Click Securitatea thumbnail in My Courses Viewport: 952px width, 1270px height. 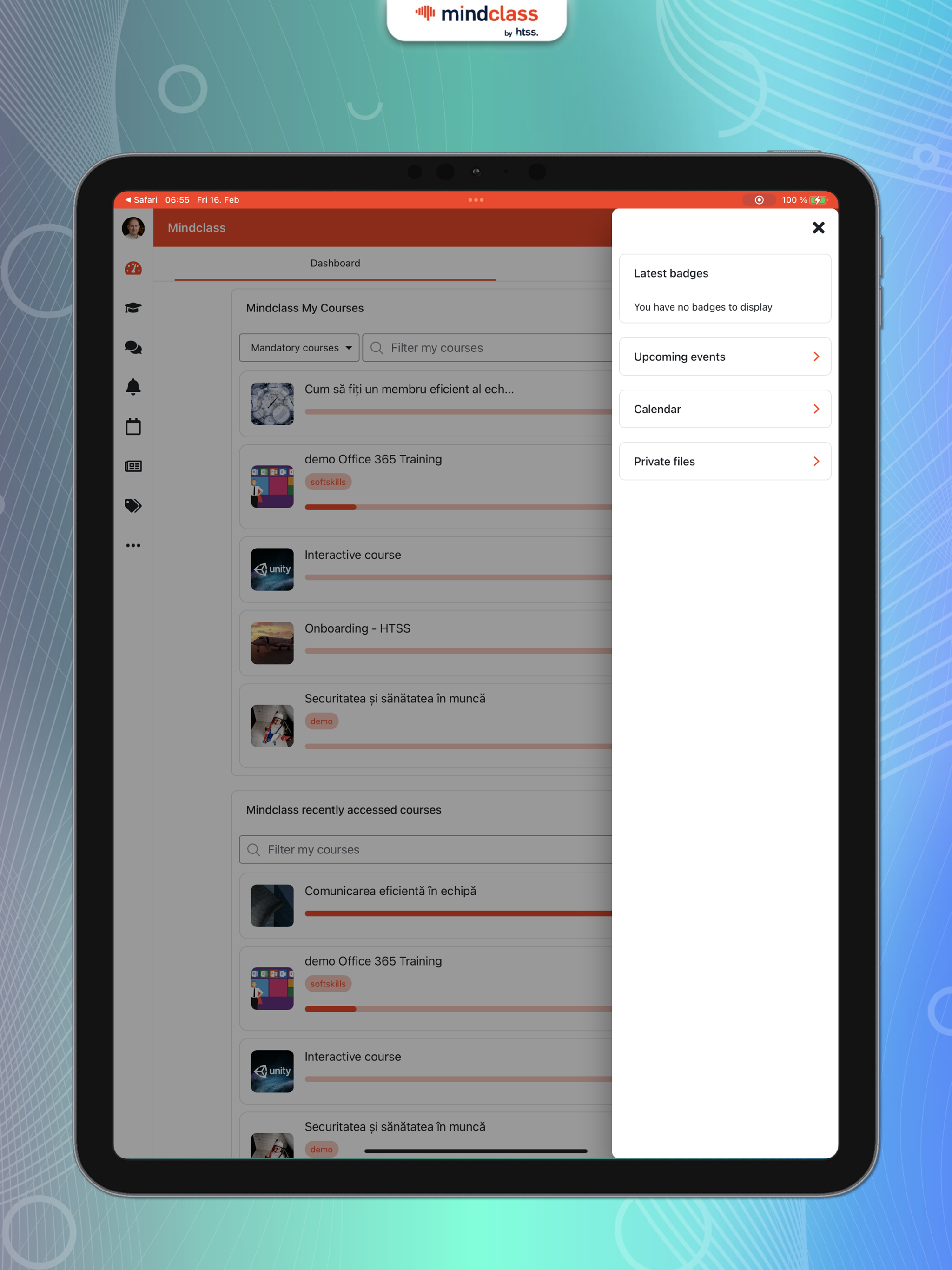272,726
